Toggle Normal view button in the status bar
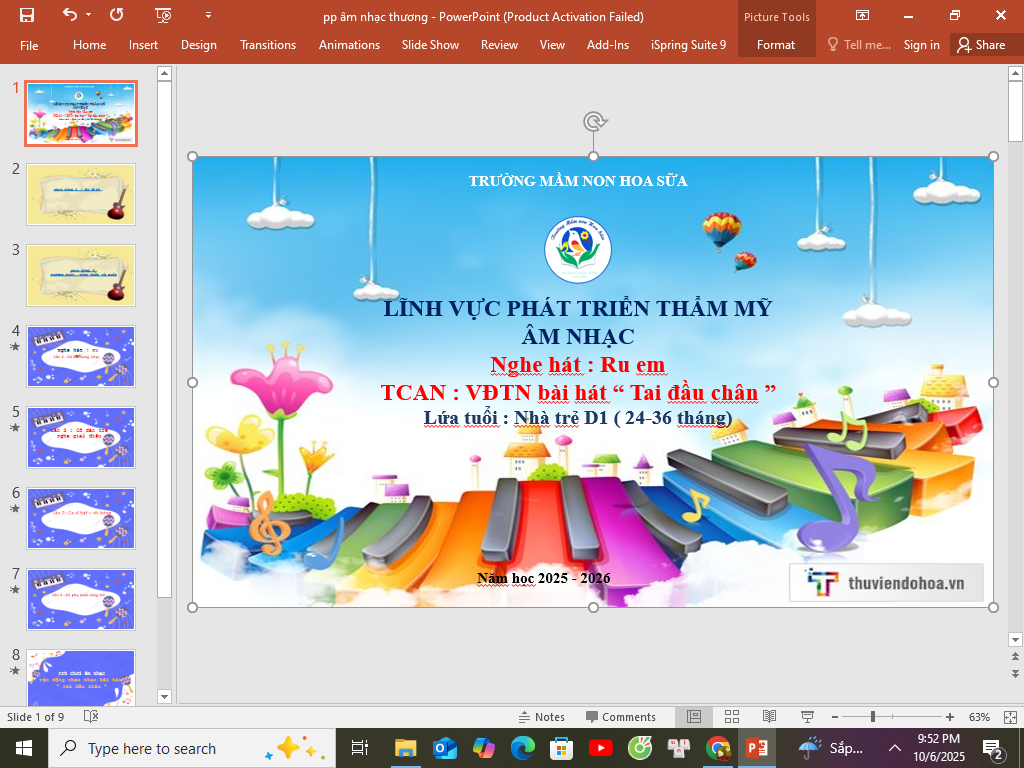This screenshot has height=768, width=1024. pos(694,717)
